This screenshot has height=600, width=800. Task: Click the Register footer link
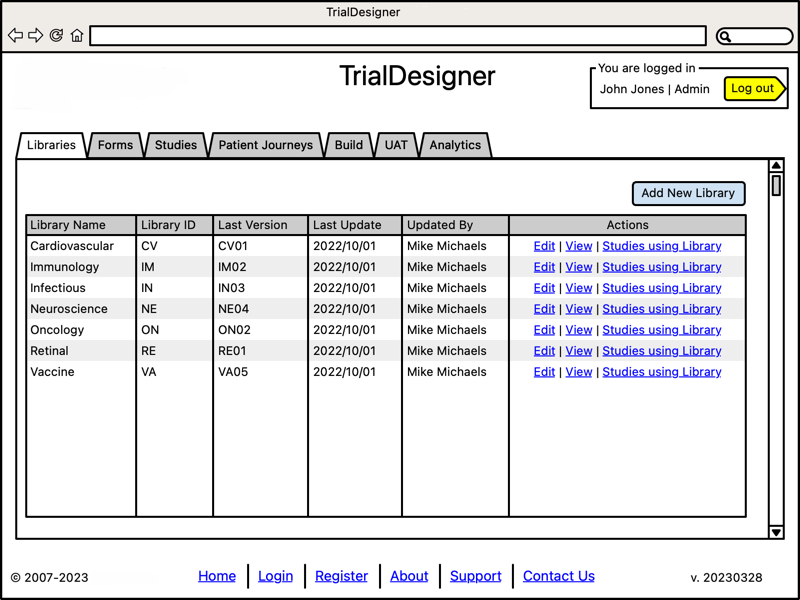coord(342,576)
